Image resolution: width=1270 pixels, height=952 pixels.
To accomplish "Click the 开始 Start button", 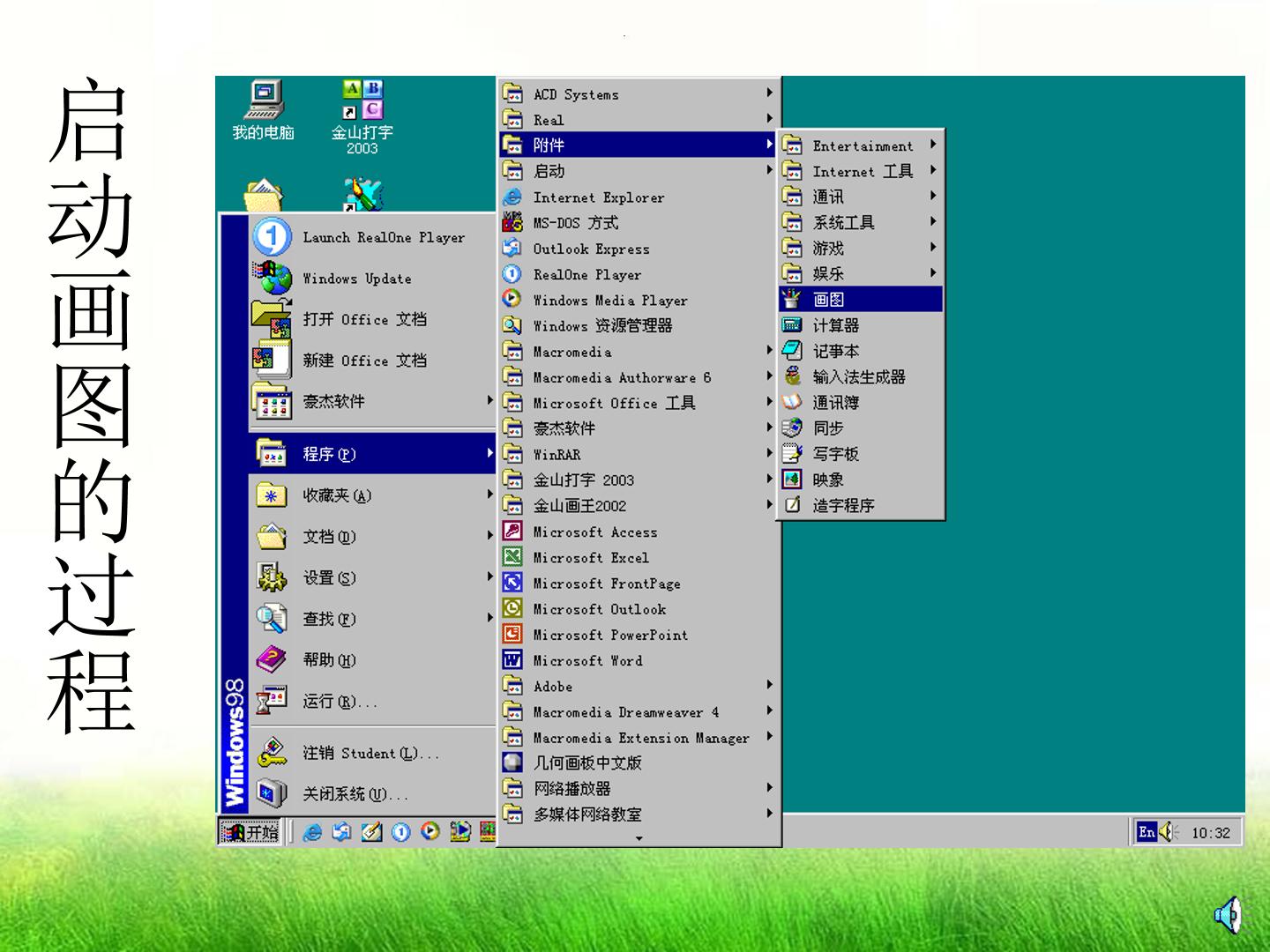I will tap(250, 831).
